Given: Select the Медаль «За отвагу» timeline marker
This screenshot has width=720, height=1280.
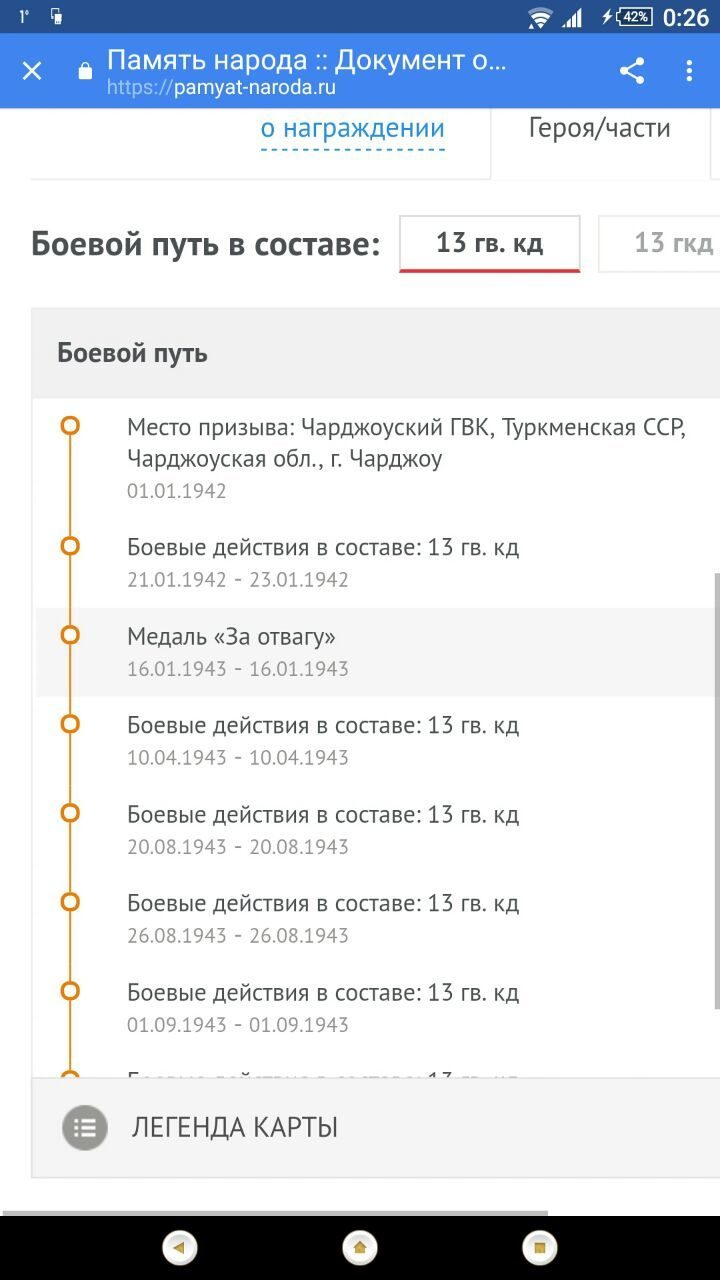Looking at the screenshot, I should (x=70, y=635).
